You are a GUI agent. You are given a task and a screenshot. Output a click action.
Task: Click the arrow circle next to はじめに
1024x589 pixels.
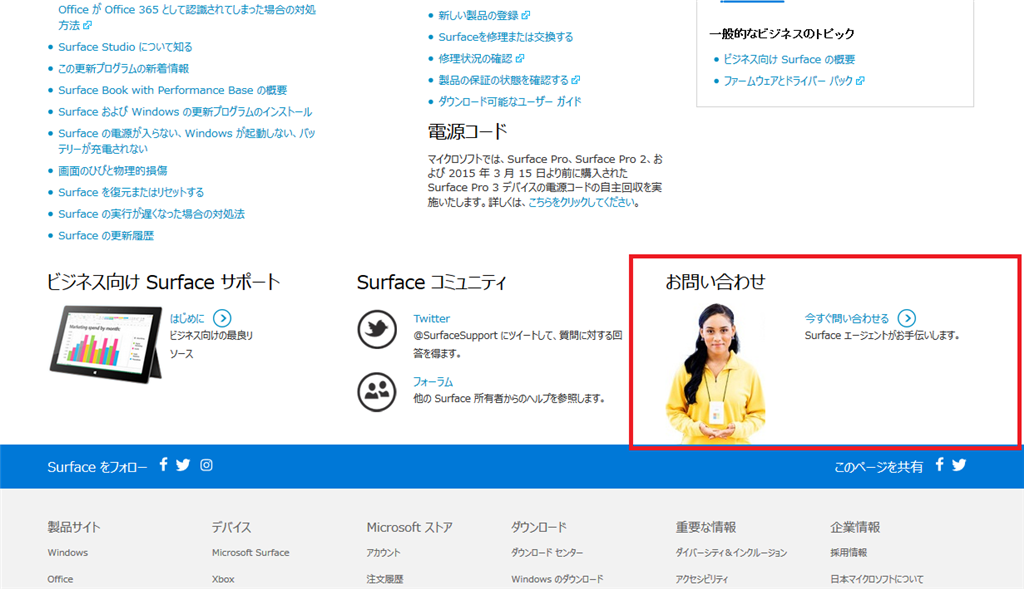click(222, 318)
